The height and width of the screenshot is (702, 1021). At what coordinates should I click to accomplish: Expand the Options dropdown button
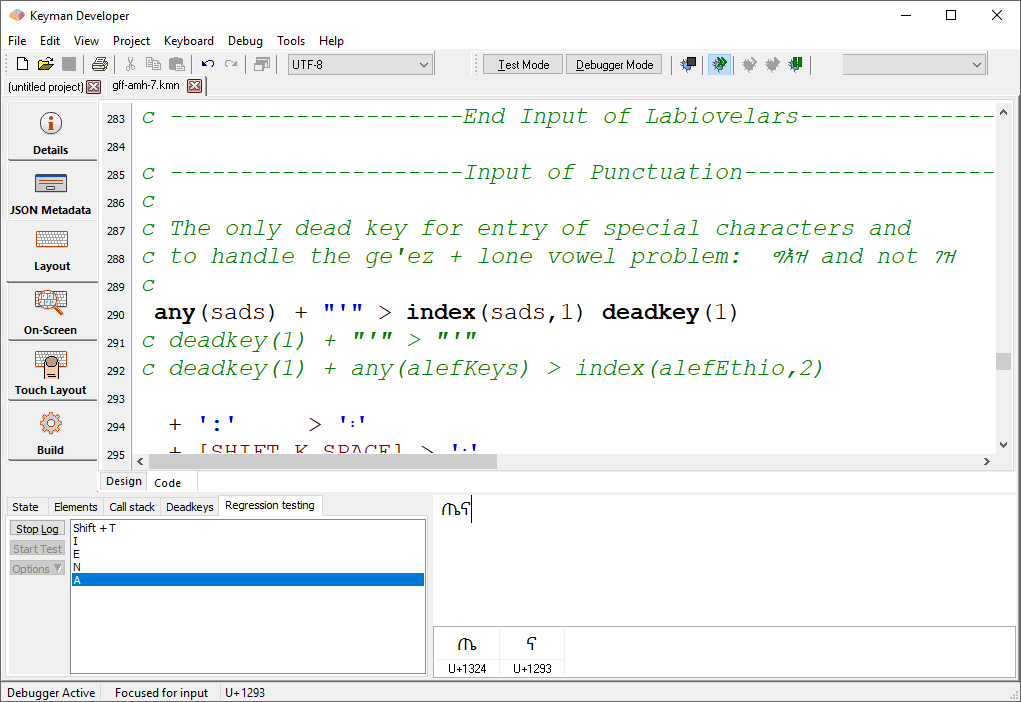point(37,569)
